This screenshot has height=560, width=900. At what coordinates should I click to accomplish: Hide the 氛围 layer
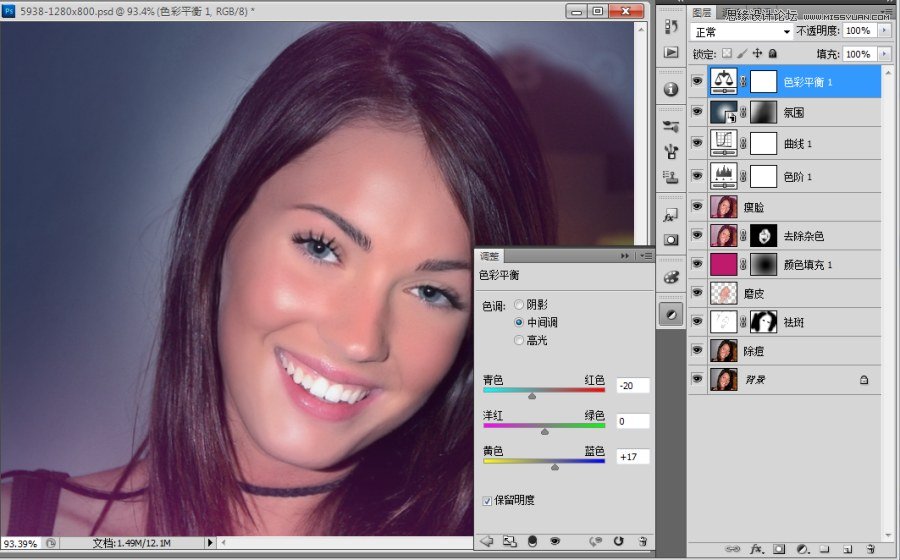point(697,111)
